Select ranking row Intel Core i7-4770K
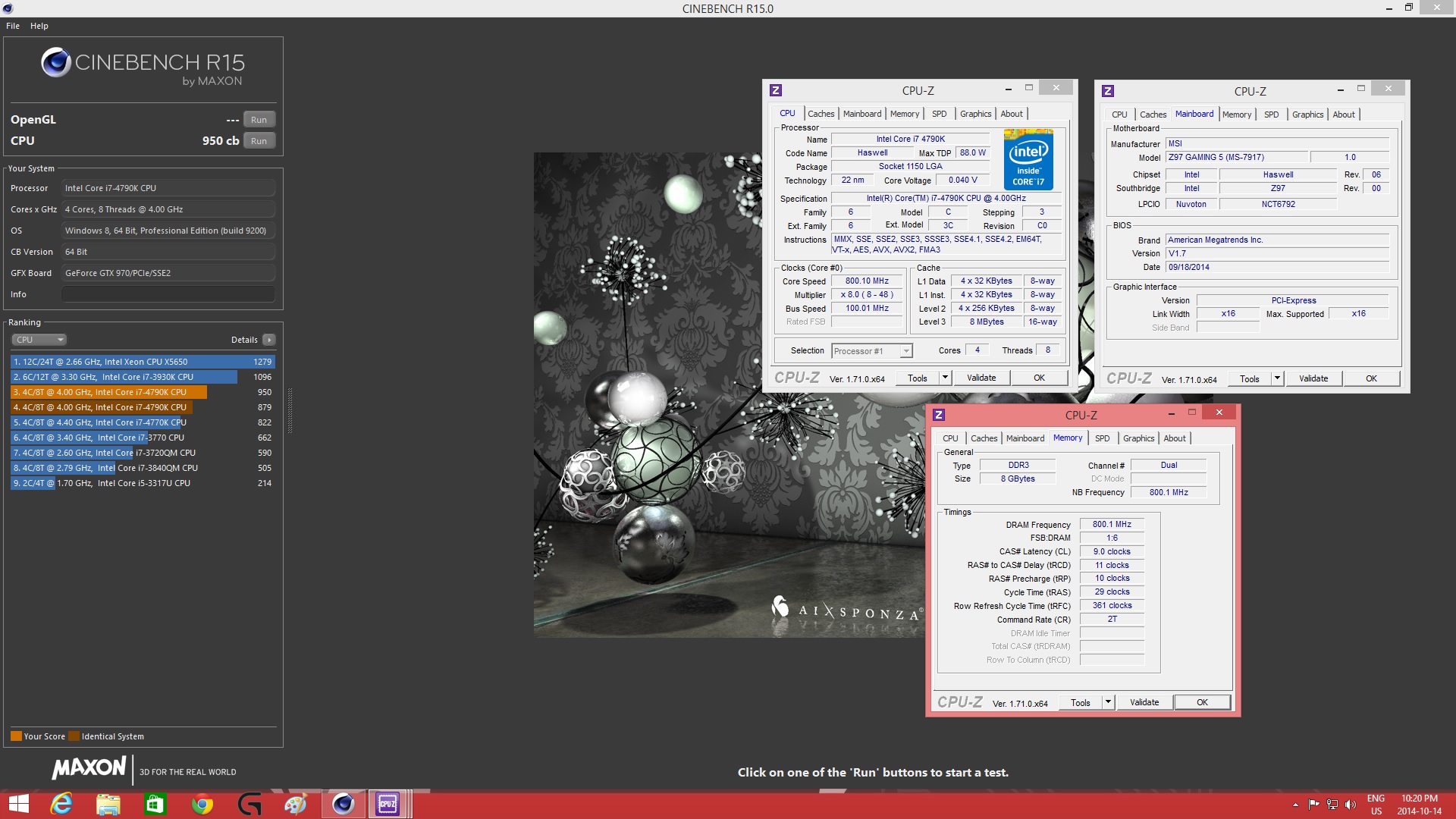The width and height of the screenshot is (1456, 819). 143,422
